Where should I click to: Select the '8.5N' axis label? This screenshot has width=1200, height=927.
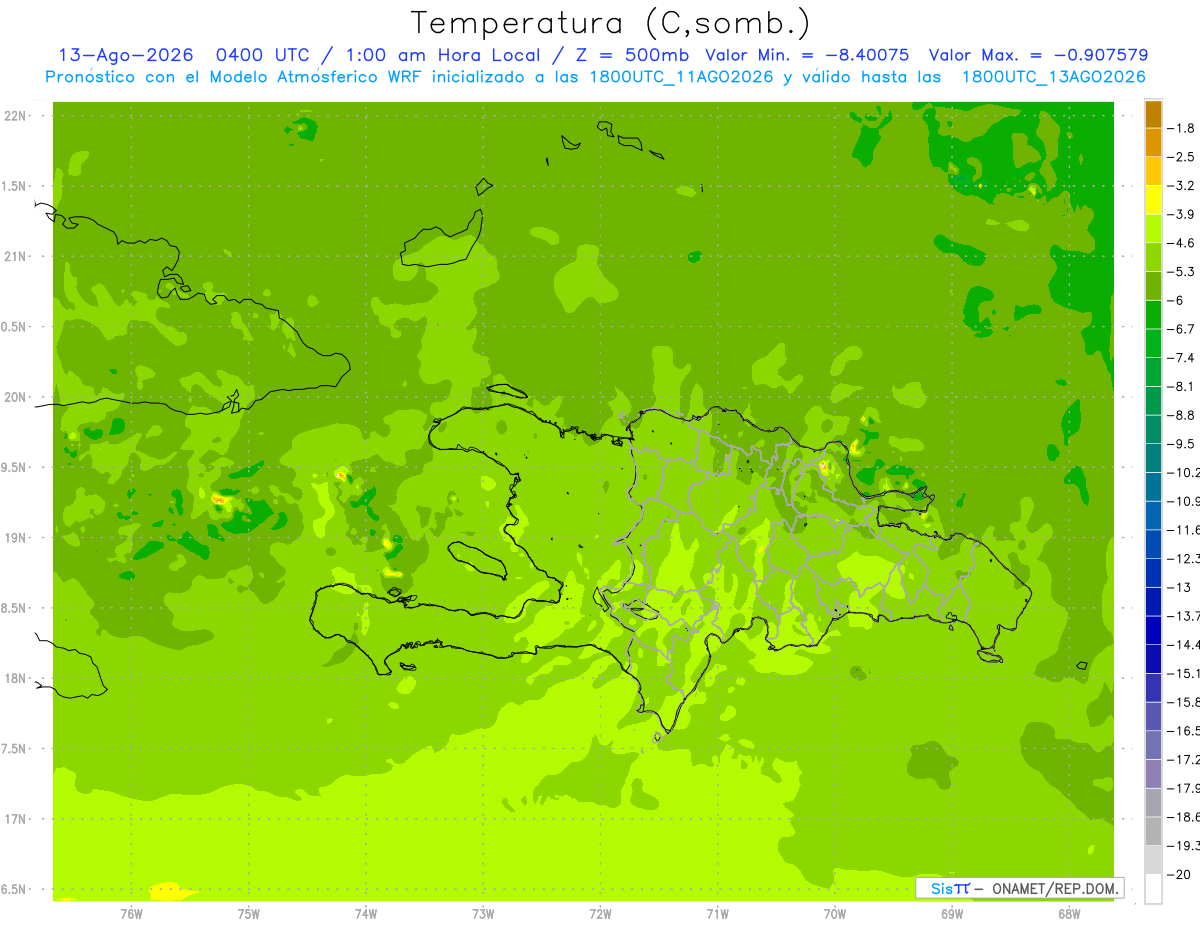tap(15, 608)
